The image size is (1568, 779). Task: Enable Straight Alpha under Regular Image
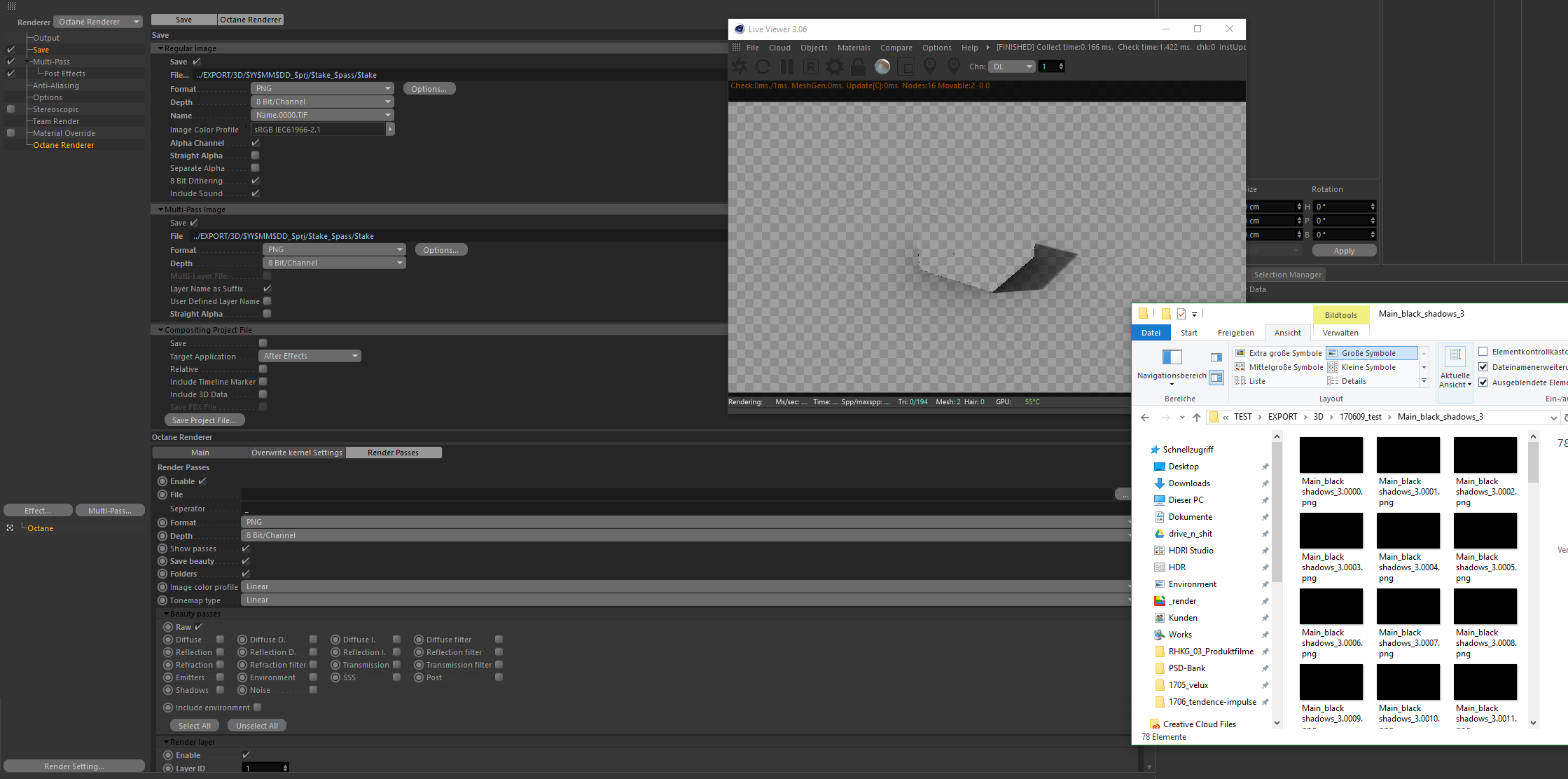[256, 156]
